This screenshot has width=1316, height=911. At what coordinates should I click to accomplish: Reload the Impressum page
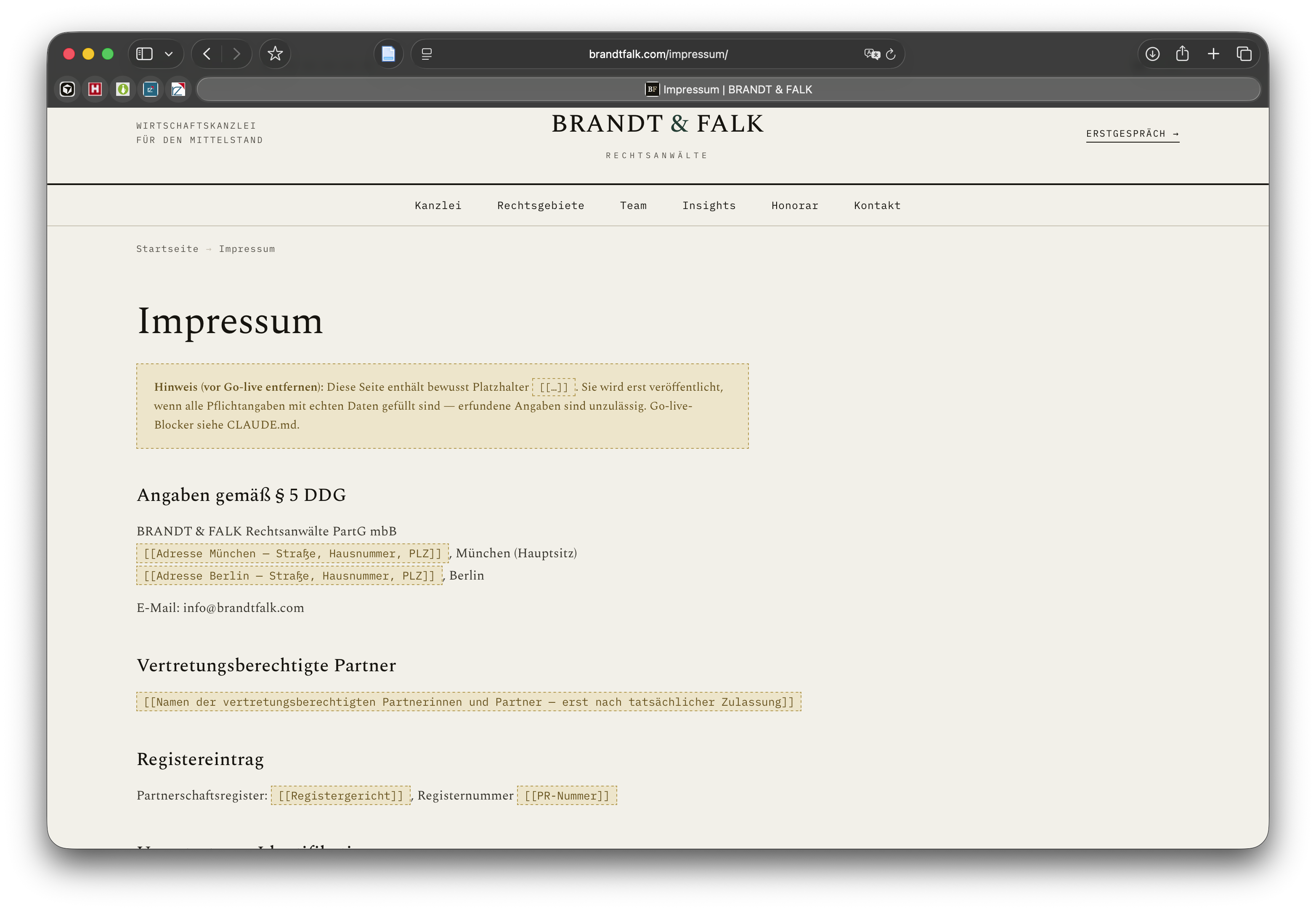click(x=891, y=54)
